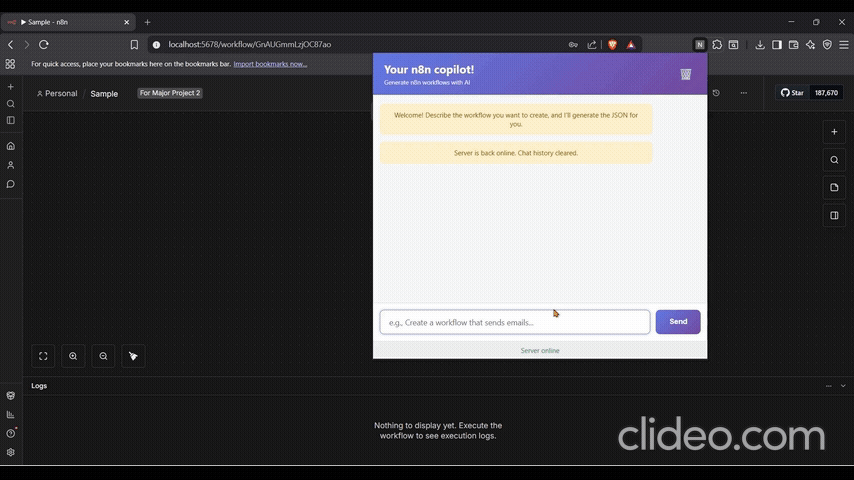The image size is (854, 480).
Task: Open the sidebar person icon
Action: [x=10, y=165]
